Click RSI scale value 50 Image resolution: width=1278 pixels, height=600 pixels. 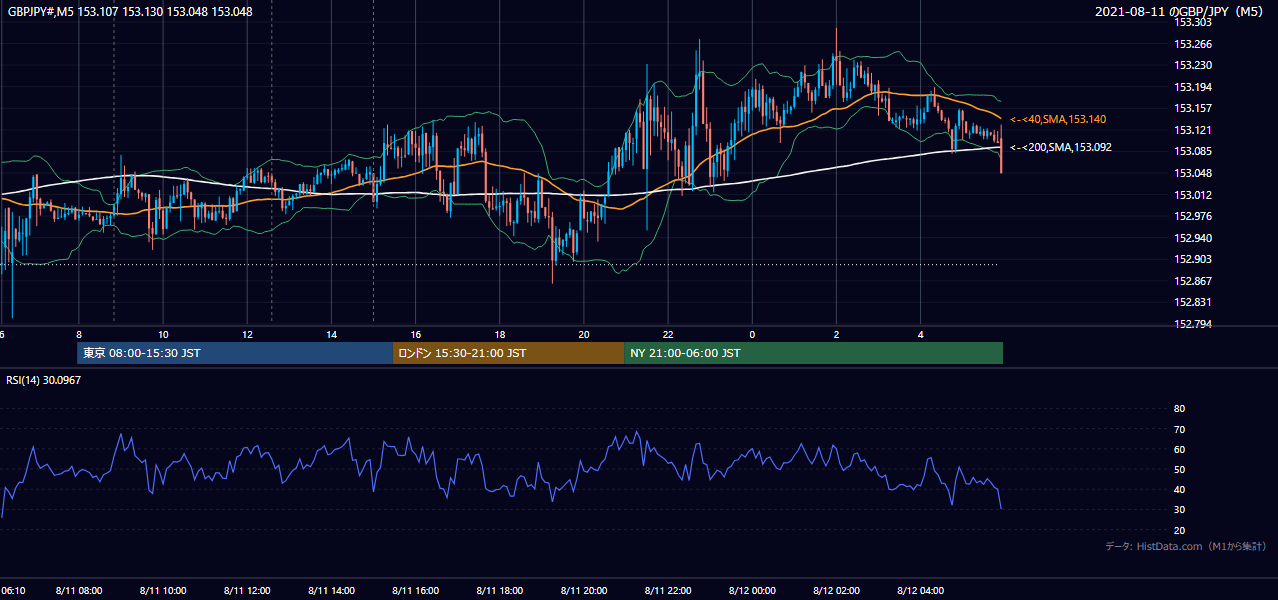tap(1179, 469)
